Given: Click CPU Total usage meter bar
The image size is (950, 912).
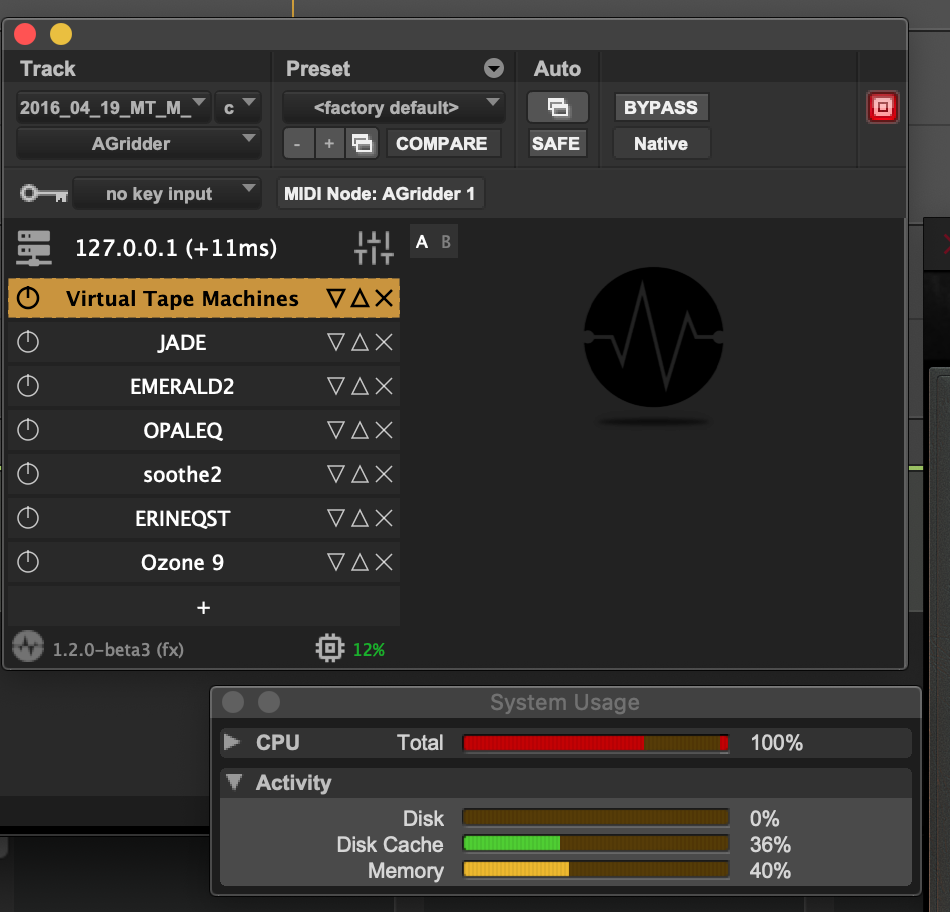Looking at the screenshot, I should (596, 743).
